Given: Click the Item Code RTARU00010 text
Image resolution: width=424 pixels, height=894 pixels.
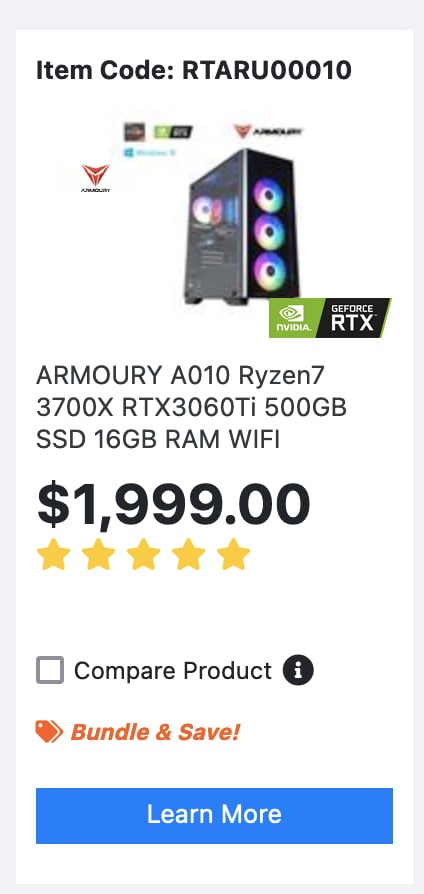Looking at the screenshot, I should 194,71.
